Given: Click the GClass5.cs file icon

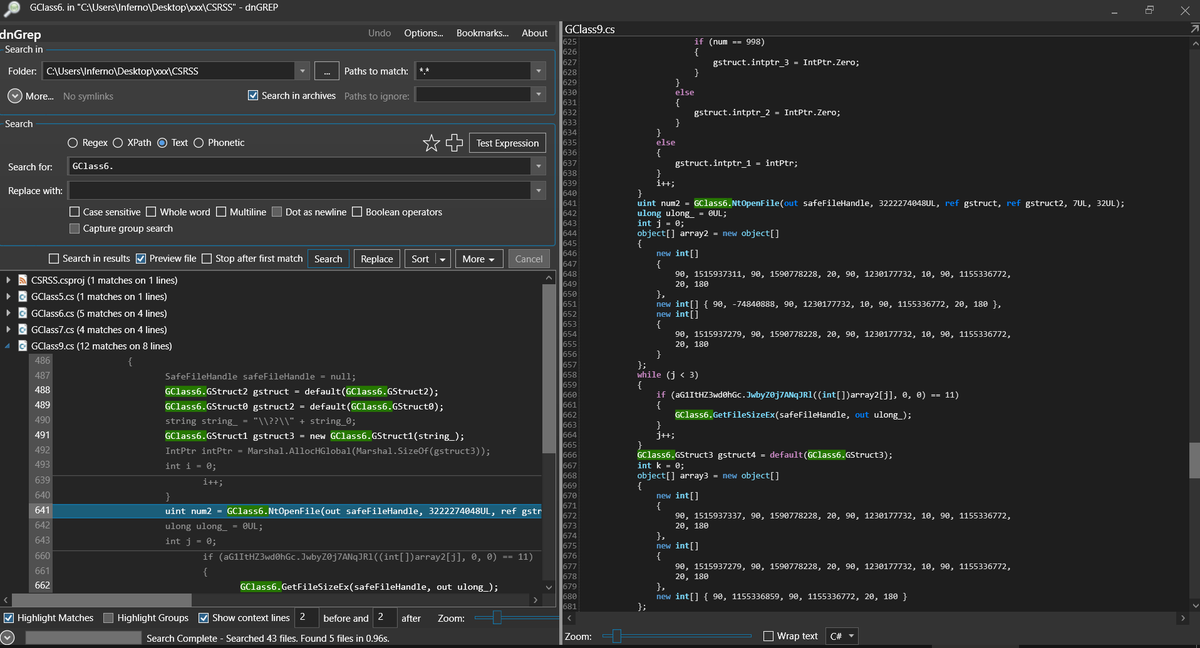Looking at the screenshot, I should click(22, 297).
